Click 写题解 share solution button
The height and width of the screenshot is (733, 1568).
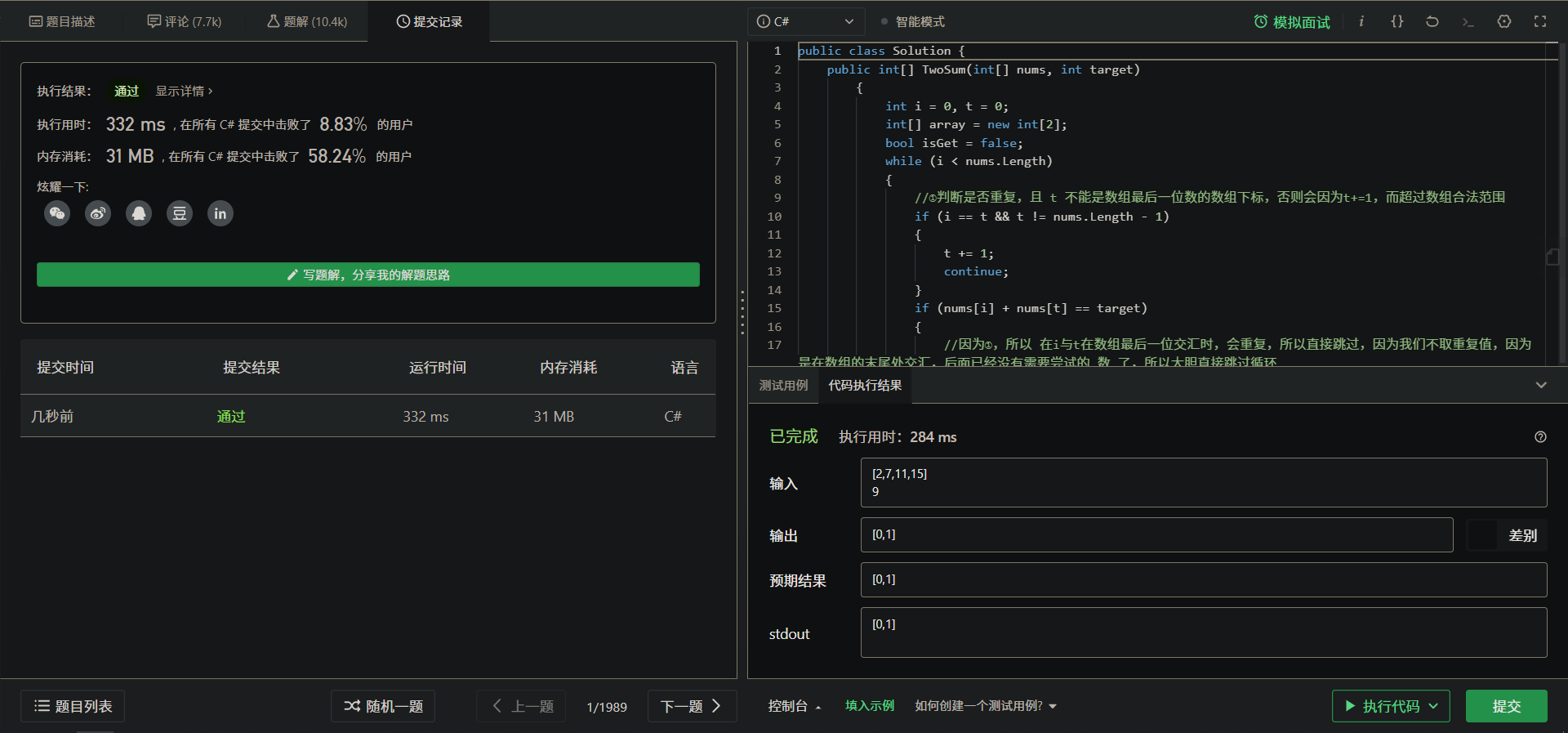click(x=368, y=275)
